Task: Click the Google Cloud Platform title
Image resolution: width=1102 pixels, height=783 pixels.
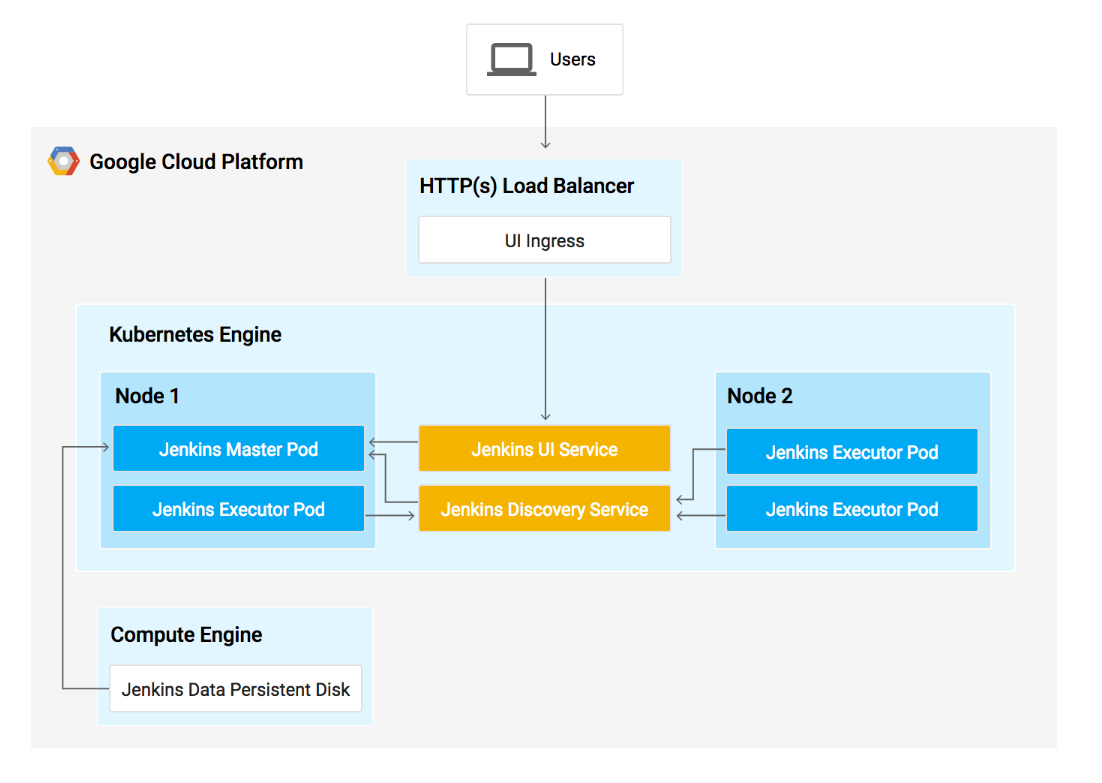Action: (196, 162)
